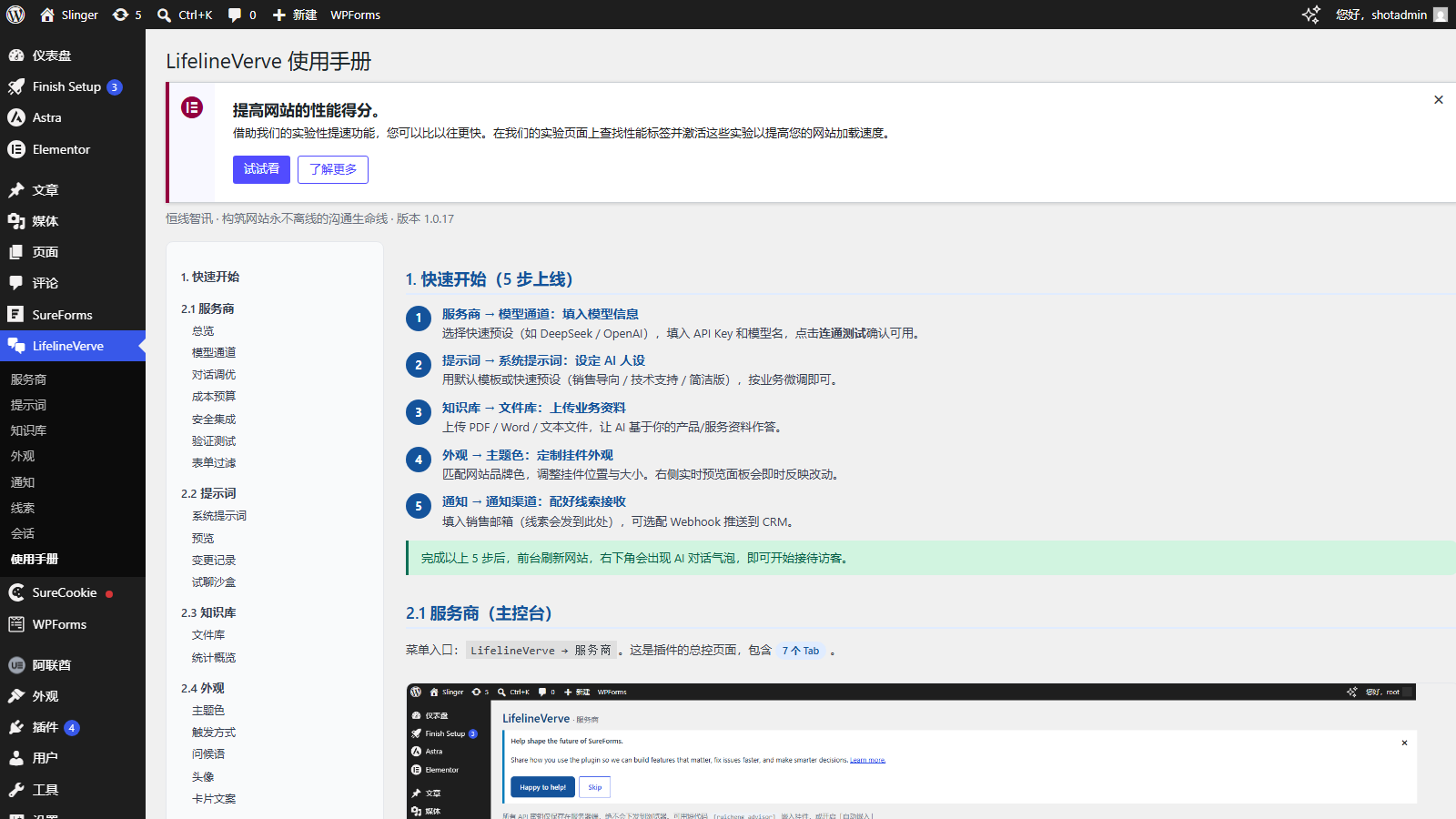This screenshot has width=1456, height=819.
Task: Open WPForms in the admin bar
Action: tap(355, 15)
